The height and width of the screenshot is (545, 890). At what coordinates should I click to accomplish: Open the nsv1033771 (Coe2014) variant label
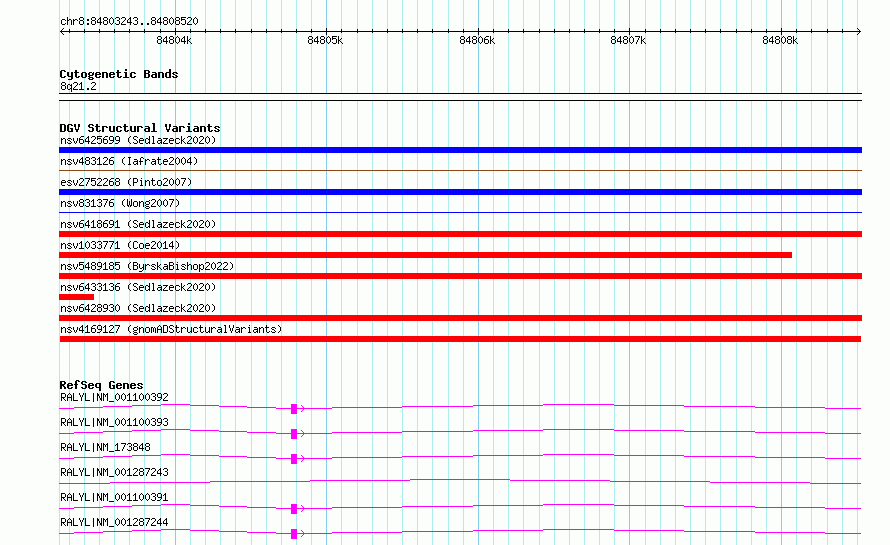click(x=120, y=245)
